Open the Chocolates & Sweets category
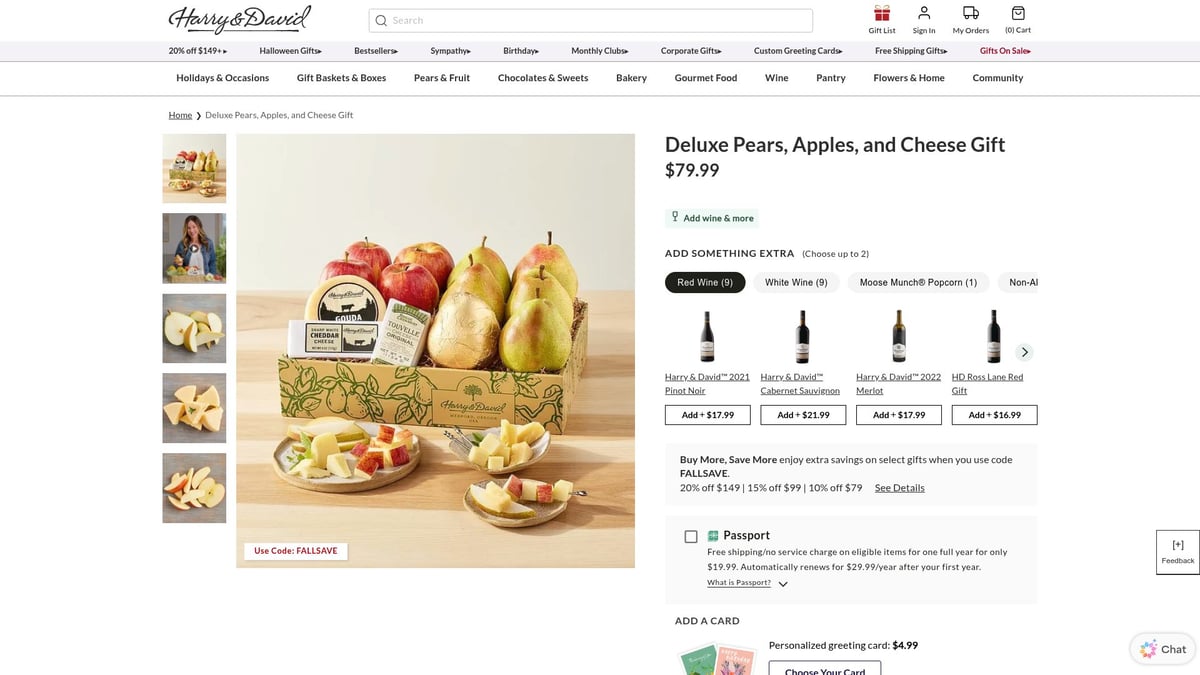1200x675 pixels. 542,77
